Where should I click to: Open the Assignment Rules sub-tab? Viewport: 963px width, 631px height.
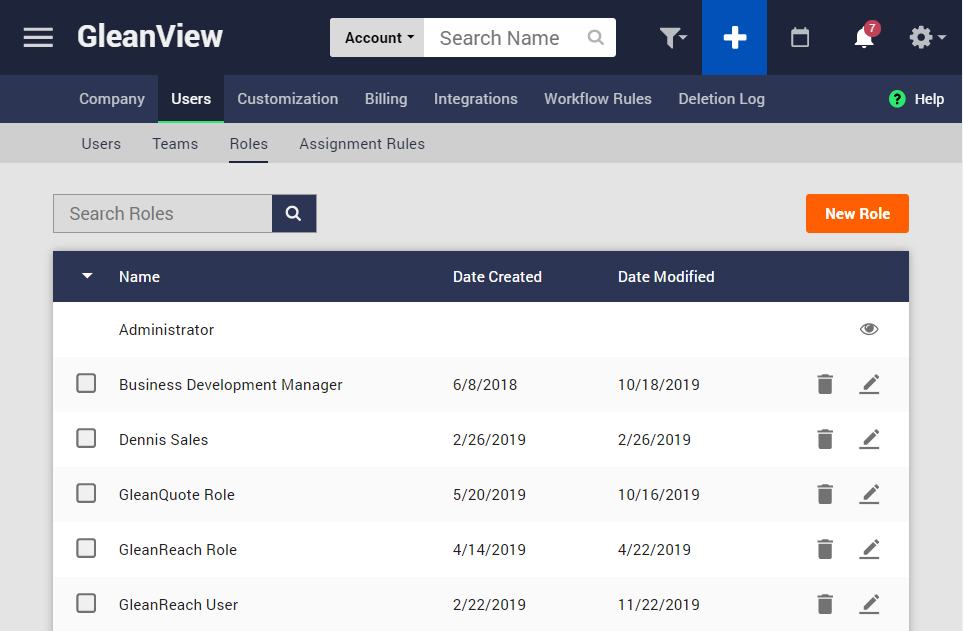362,144
